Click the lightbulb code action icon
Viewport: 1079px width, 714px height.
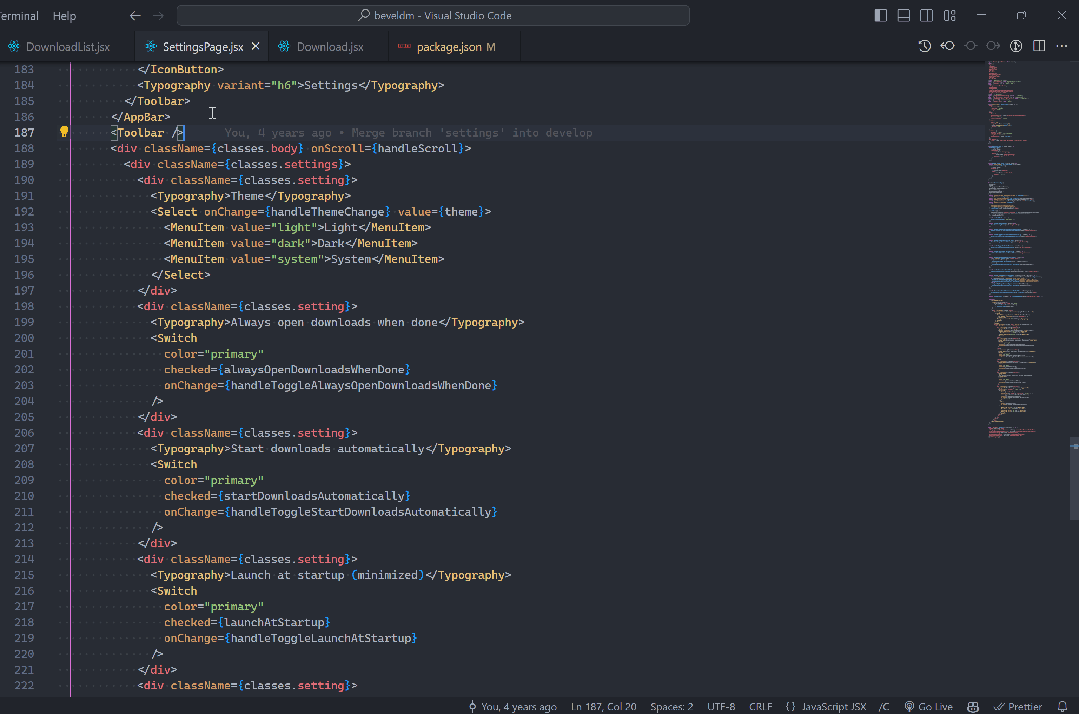pos(64,132)
